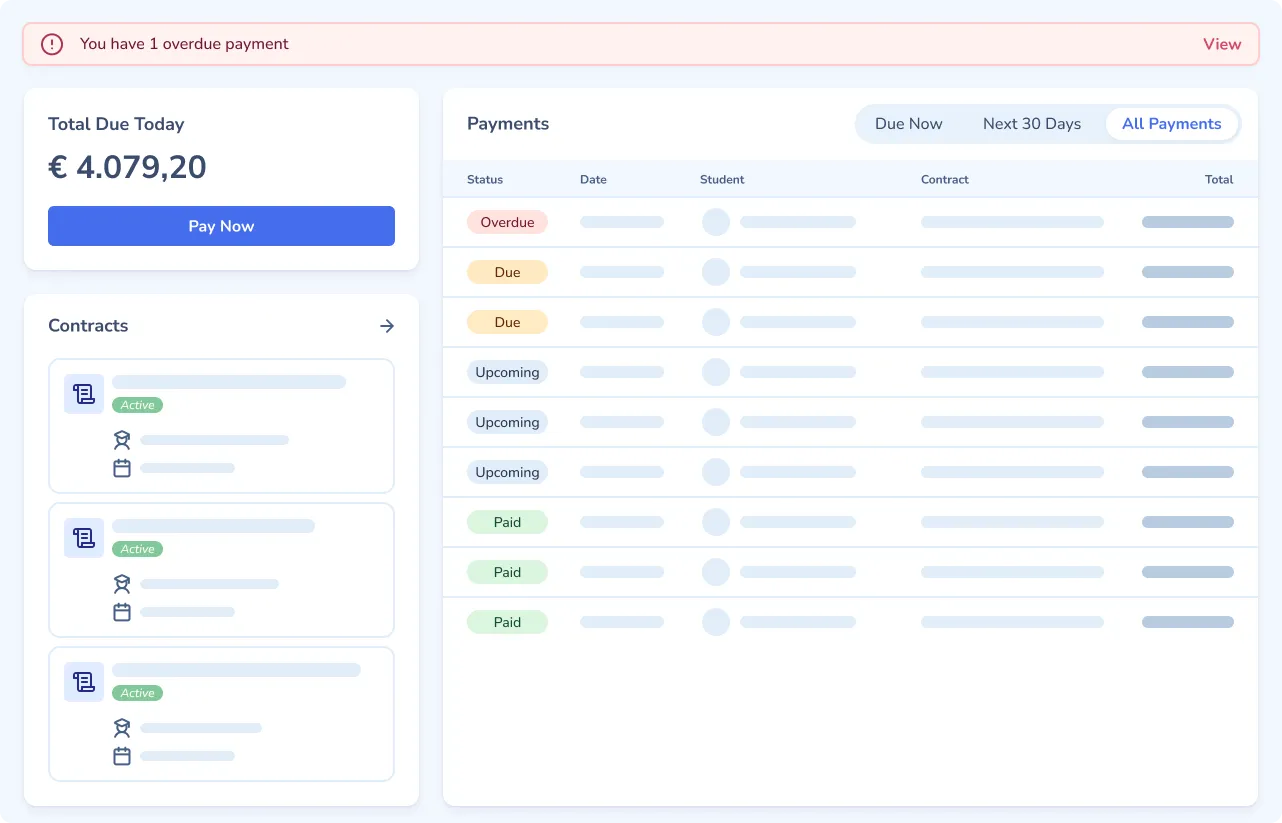Click the calendar icon on the first contract card
The height and width of the screenshot is (823, 1282).
122,467
